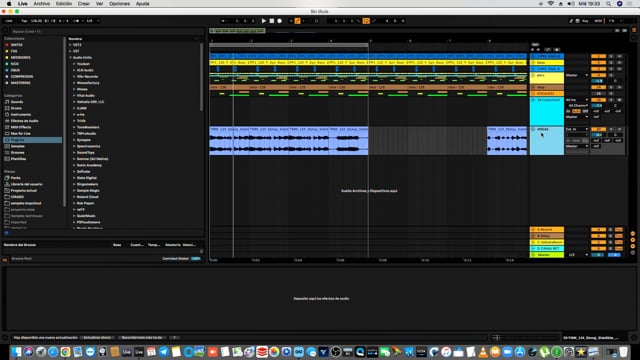Screen dimensions: 640x360
Task: Select the Samples browser category
Action: coord(18,146)
